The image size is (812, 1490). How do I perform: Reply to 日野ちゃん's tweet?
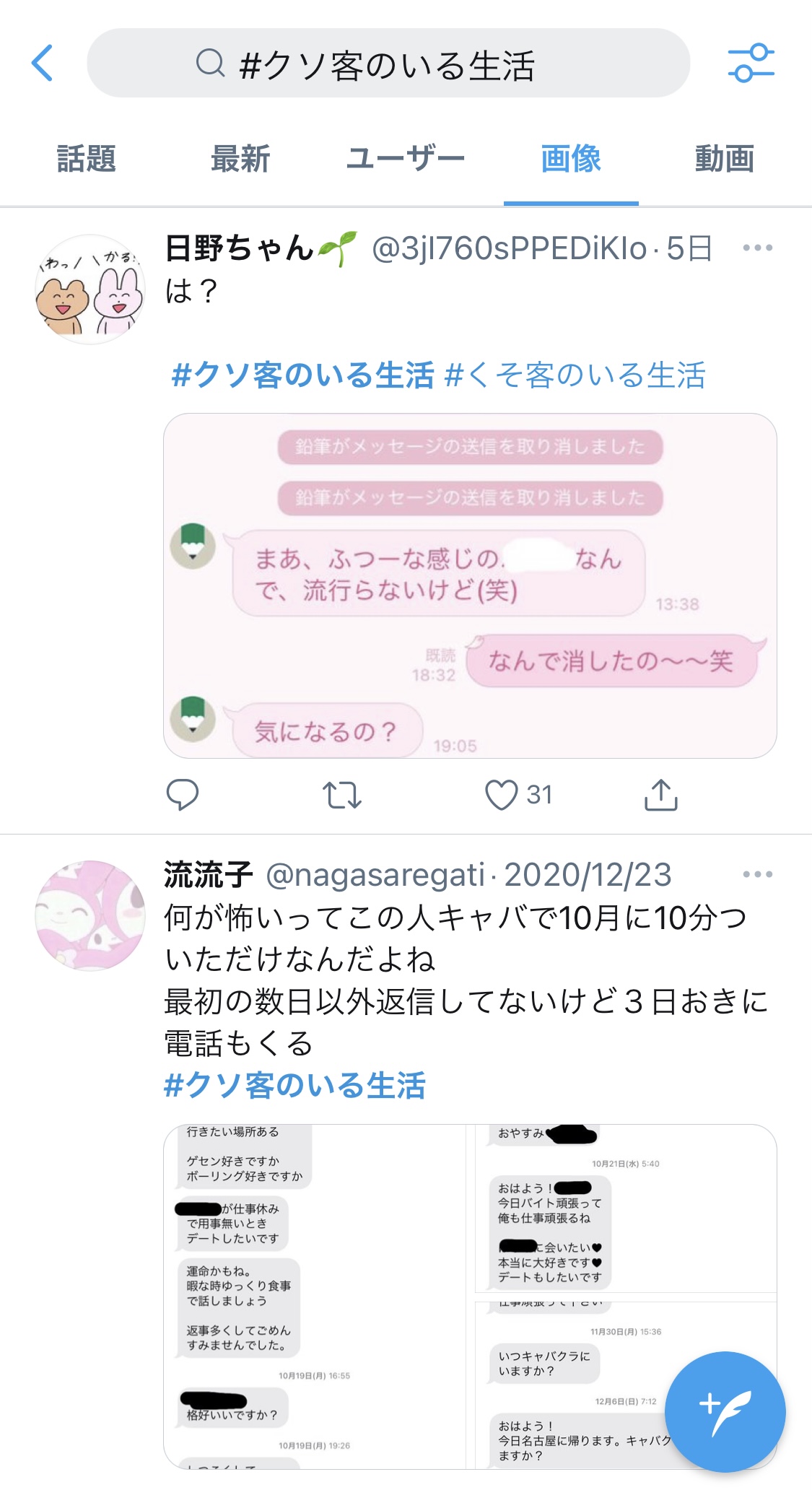(183, 795)
